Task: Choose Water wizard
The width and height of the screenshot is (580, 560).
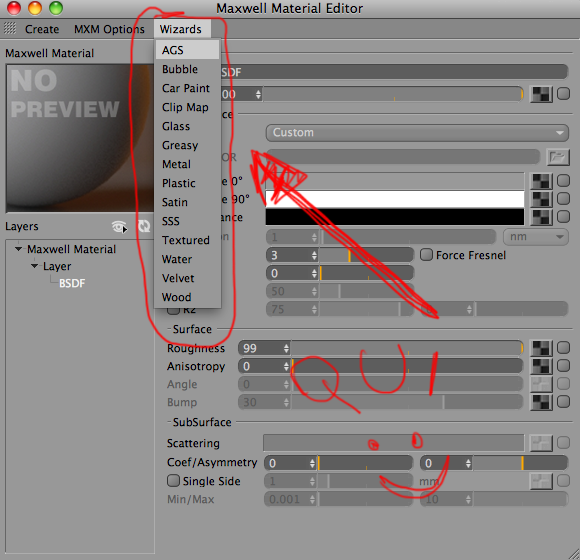Action: tap(188, 259)
